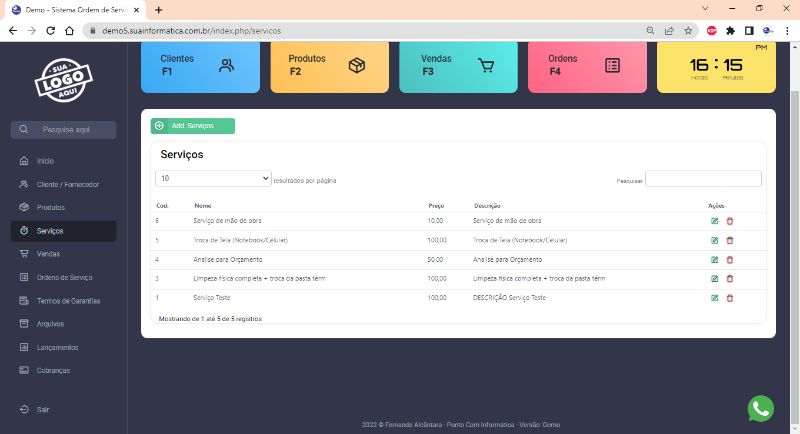Delete the Serviço de mão de obra row

[x=729, y=221]
